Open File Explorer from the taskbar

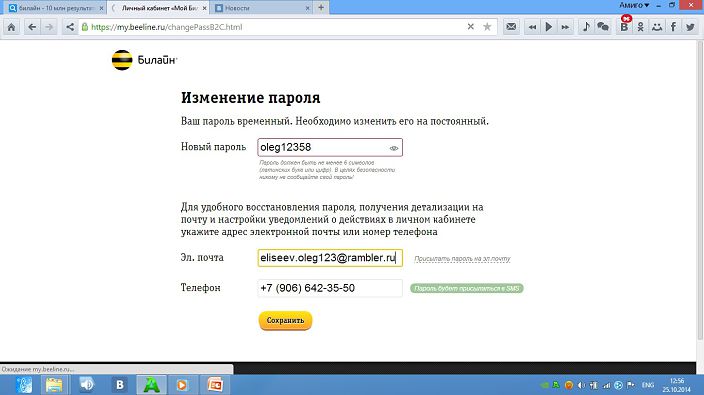coord(54,385)
